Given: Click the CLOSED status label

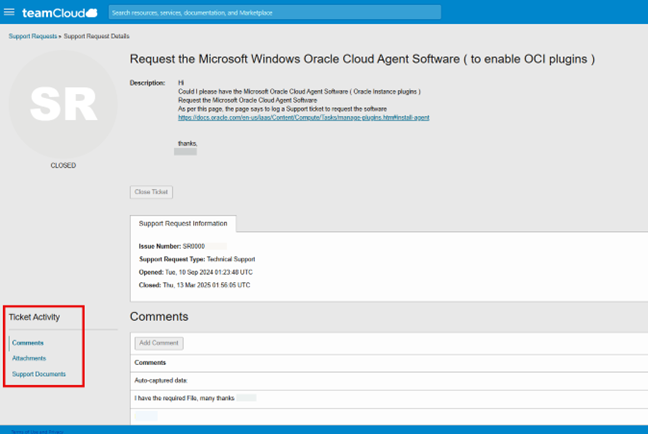Looking at the screenshot, I should click(63, 165).
